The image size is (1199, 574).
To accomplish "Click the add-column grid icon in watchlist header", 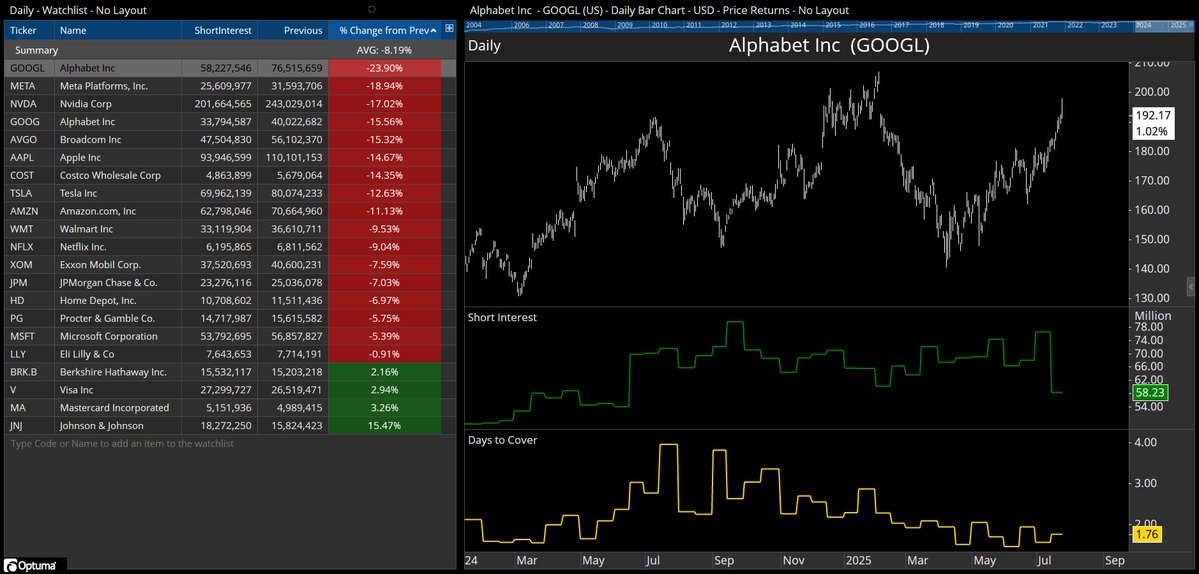I will 450,29.
